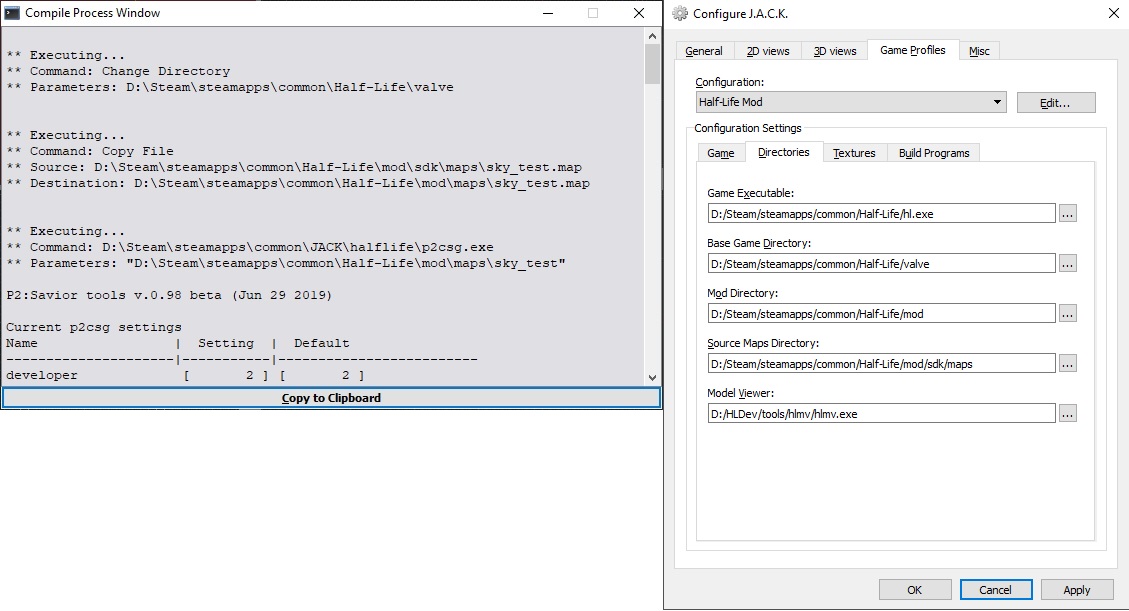Open the Textures settings tab
1129x611 pixels.
tap(854, 153)
